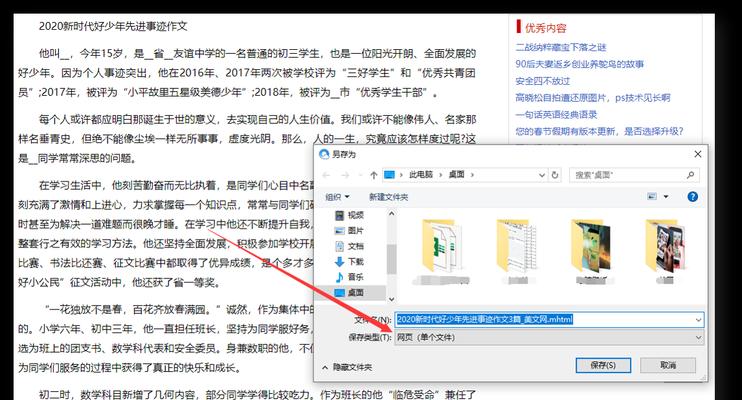This screenshot has height=400, width=742.
Task: Select 音乐 in navigation pane
Action: coord(349,277)
